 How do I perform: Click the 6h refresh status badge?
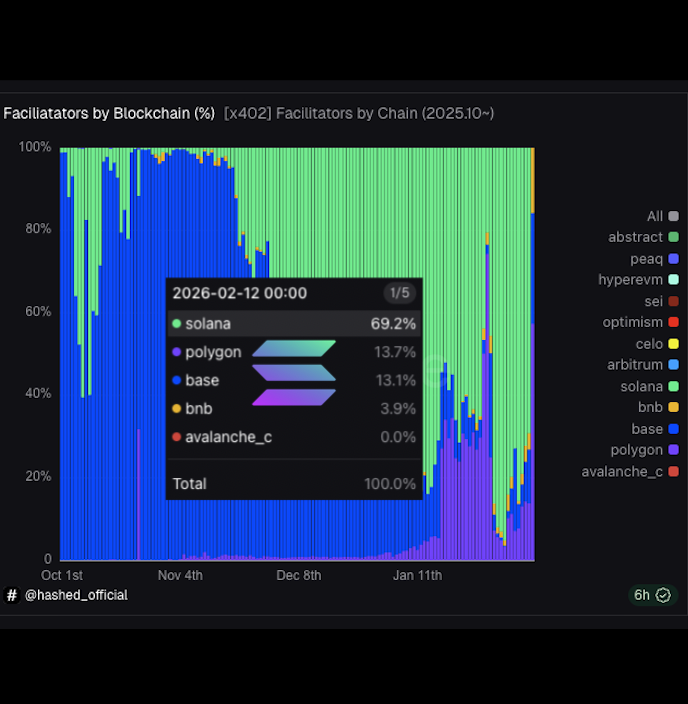[652, 595]
